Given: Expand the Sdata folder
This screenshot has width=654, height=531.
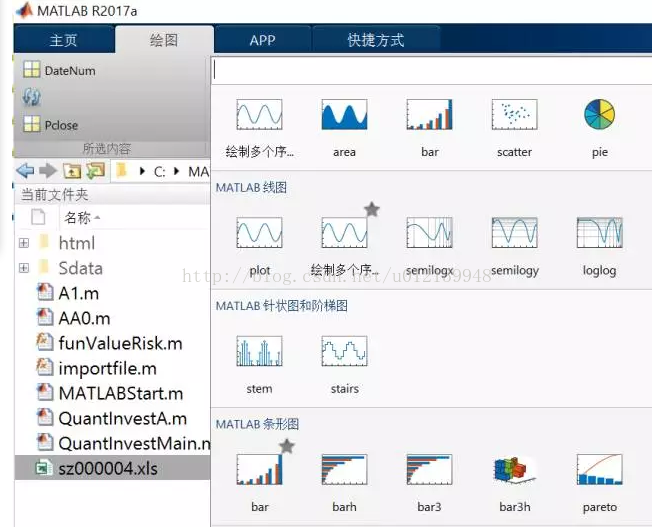Looking at the screenshot, I should [24, 268].
